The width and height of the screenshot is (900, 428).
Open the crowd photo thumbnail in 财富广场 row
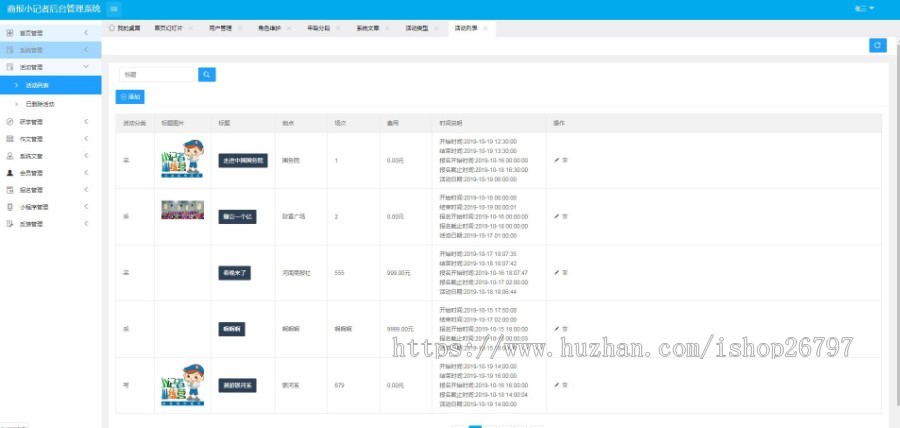(x=183, y=209)
